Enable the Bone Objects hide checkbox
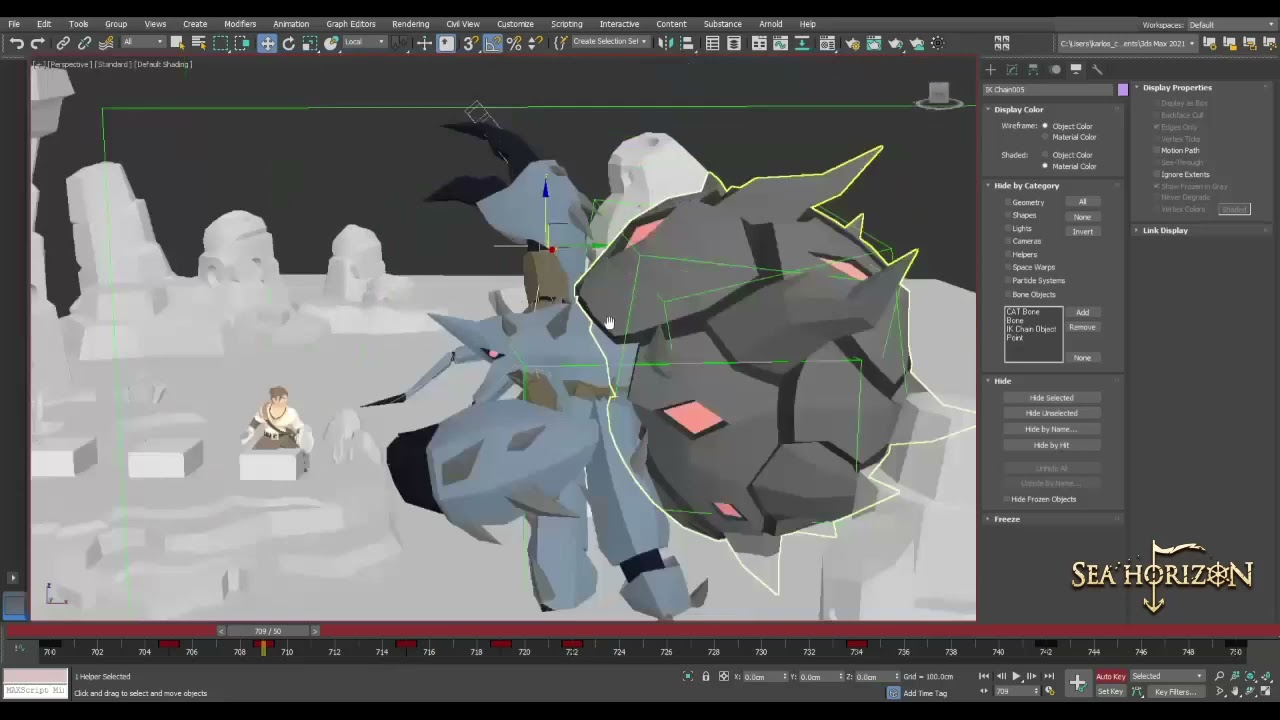The height and width of the screenshot is (720, 1280). [x=1007, y=294]
